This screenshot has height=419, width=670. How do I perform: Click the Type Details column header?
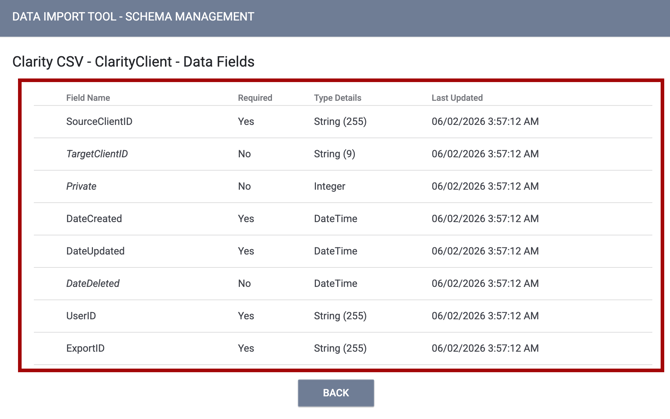pos(338,98)
